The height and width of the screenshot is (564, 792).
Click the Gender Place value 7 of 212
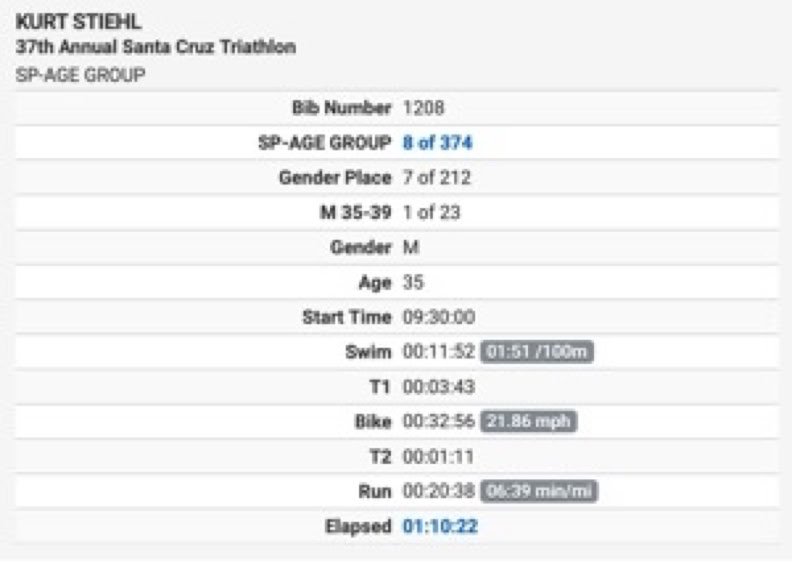(x=436, y=178)
